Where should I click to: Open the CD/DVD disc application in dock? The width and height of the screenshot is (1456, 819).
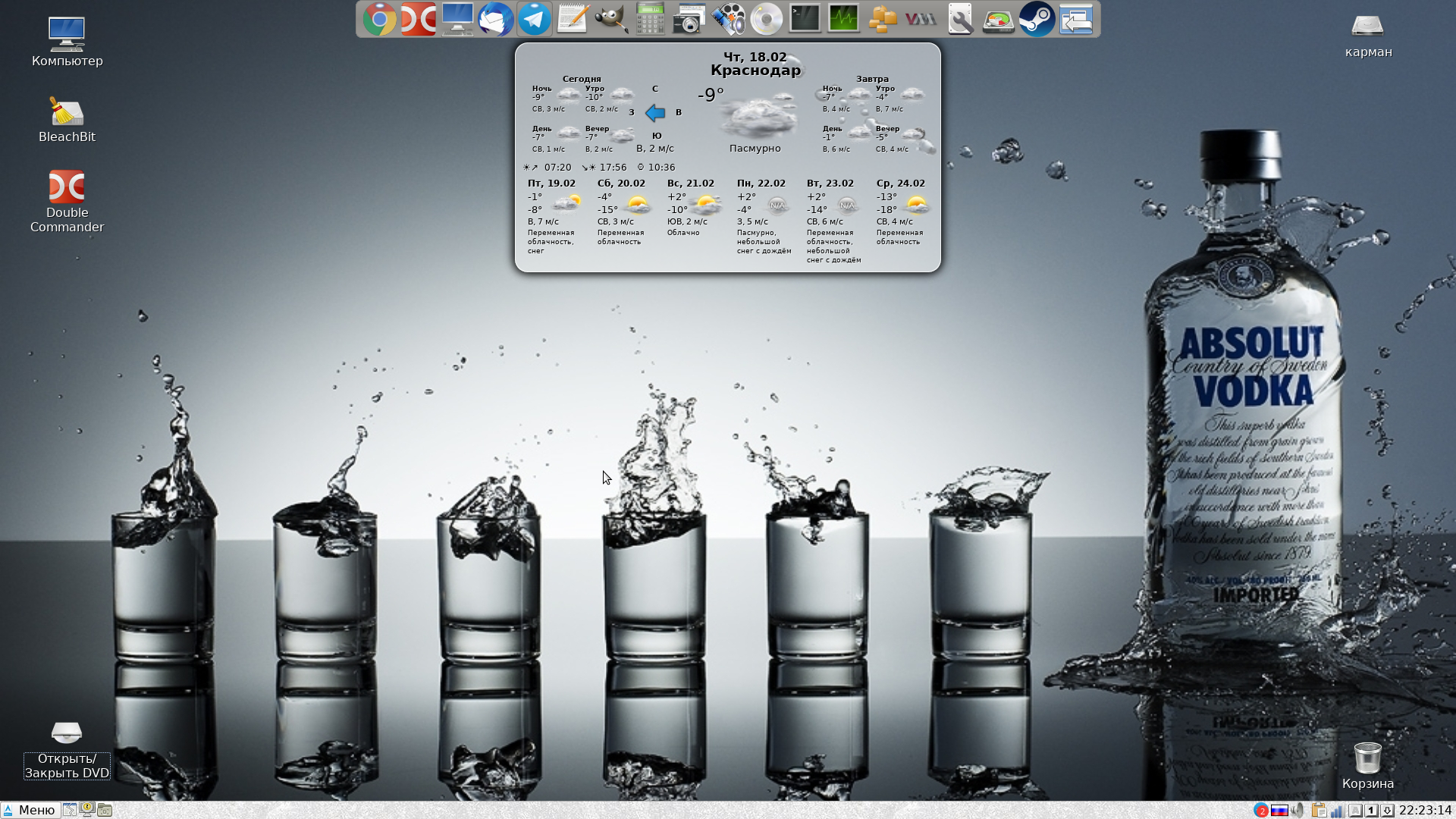767,19
